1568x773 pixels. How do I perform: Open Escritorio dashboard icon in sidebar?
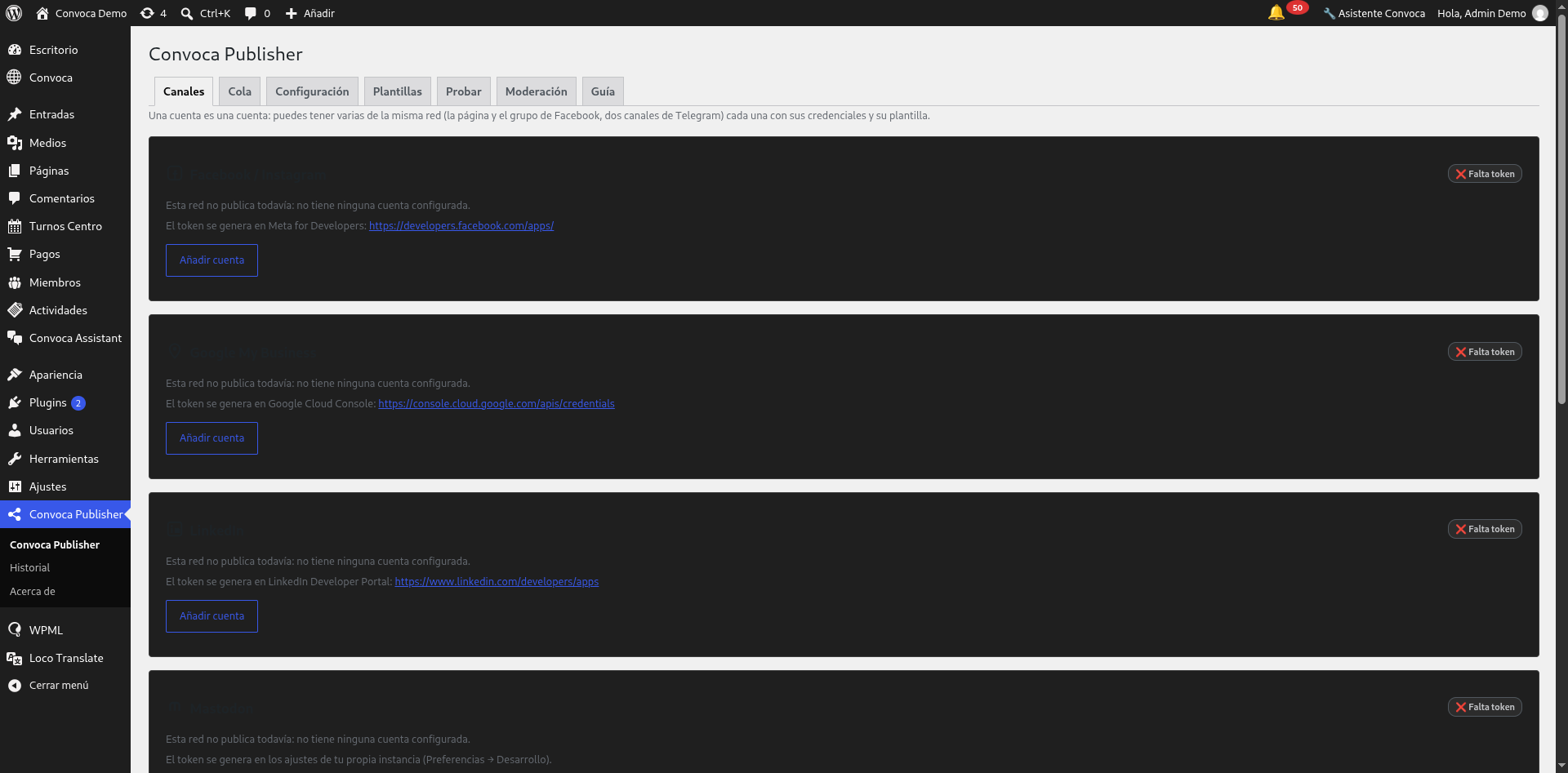15,50
